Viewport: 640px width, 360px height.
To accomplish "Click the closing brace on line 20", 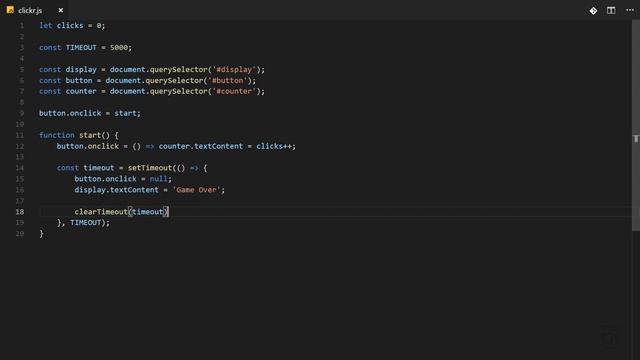I will (x=41, y=233).
